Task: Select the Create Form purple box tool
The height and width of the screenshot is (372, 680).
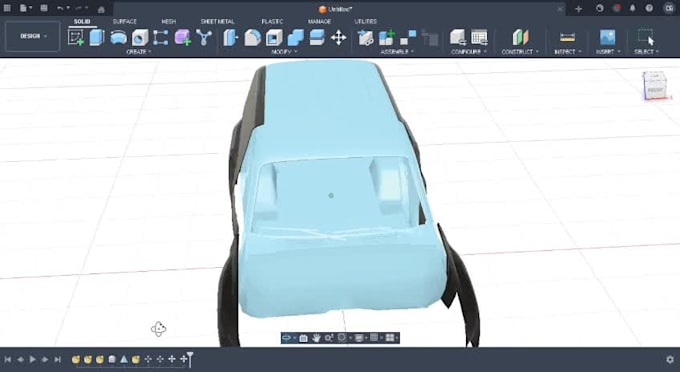Action: 183,38
